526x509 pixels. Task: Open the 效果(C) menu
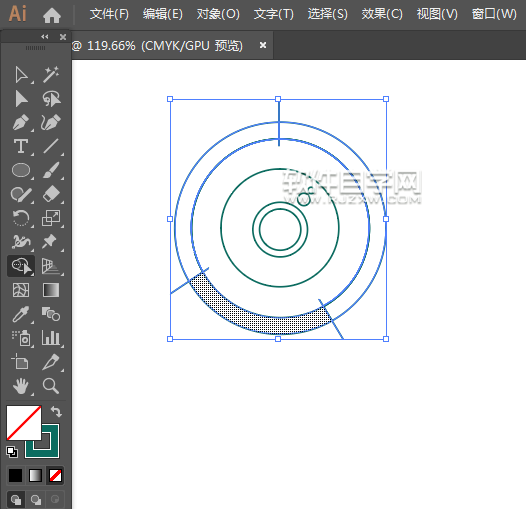pos(382,14)
